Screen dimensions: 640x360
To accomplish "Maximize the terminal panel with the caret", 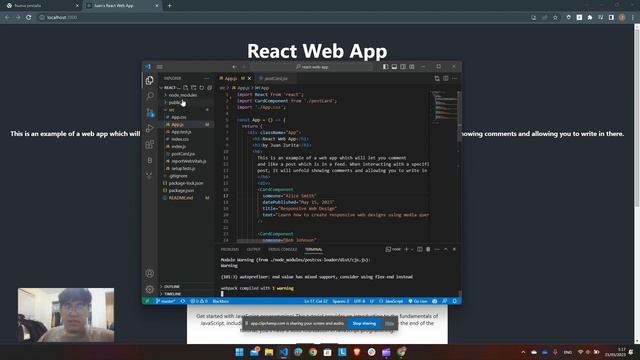I will point(446,249).
